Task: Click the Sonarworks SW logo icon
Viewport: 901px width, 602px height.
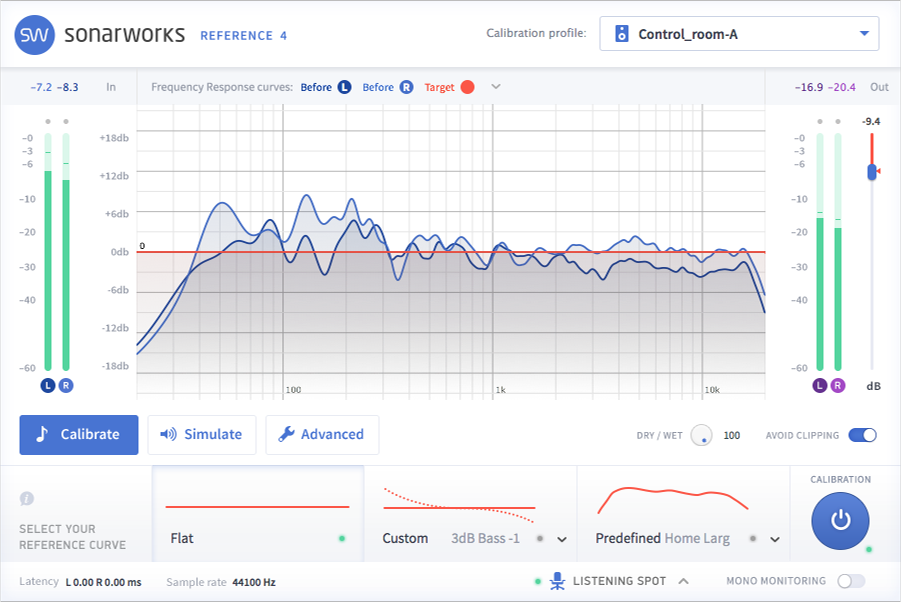Action: (34, 34)
